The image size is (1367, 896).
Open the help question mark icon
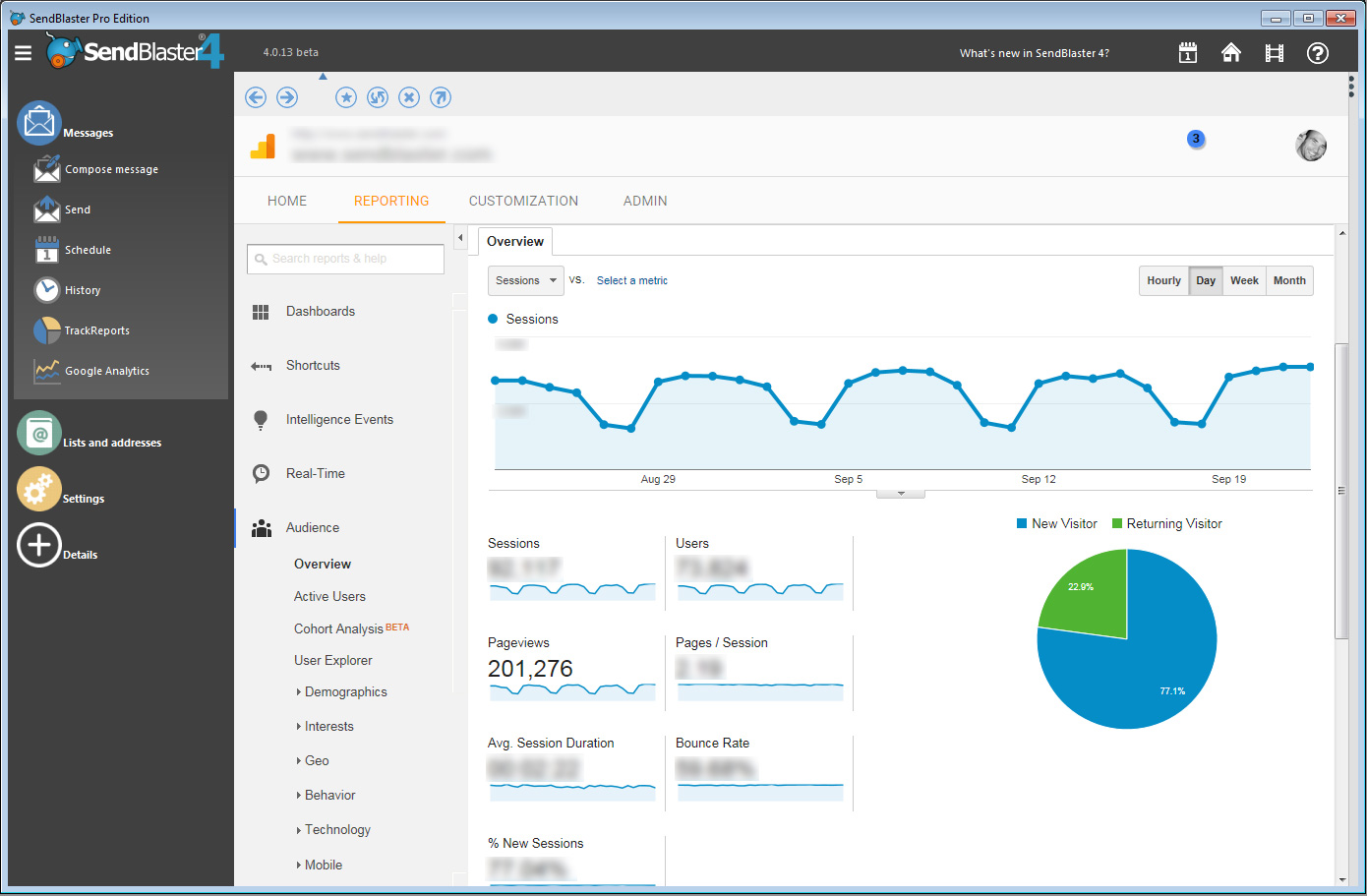point(1318,53)
